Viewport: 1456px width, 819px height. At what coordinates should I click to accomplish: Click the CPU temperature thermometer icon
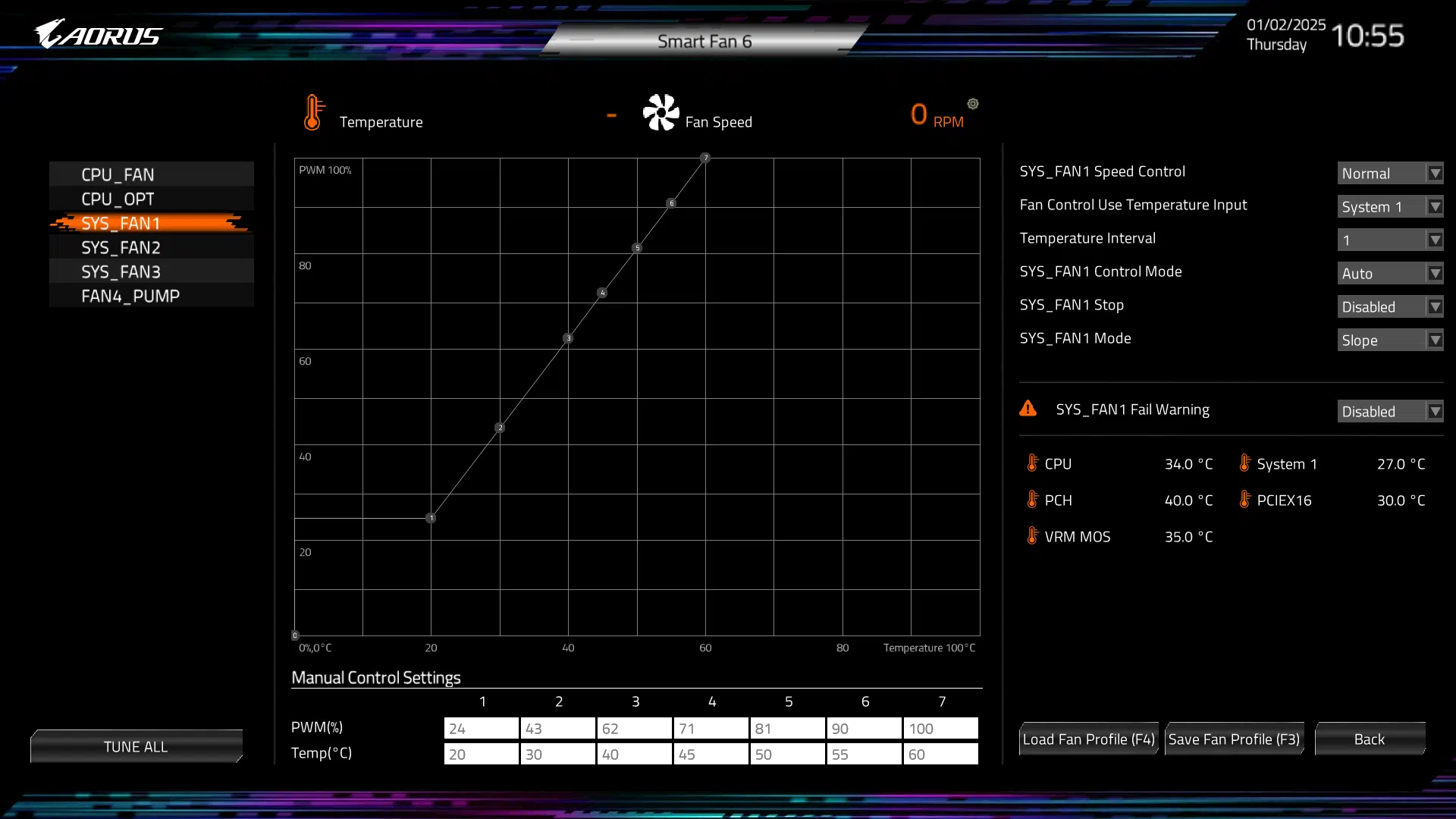(1033, 463)
